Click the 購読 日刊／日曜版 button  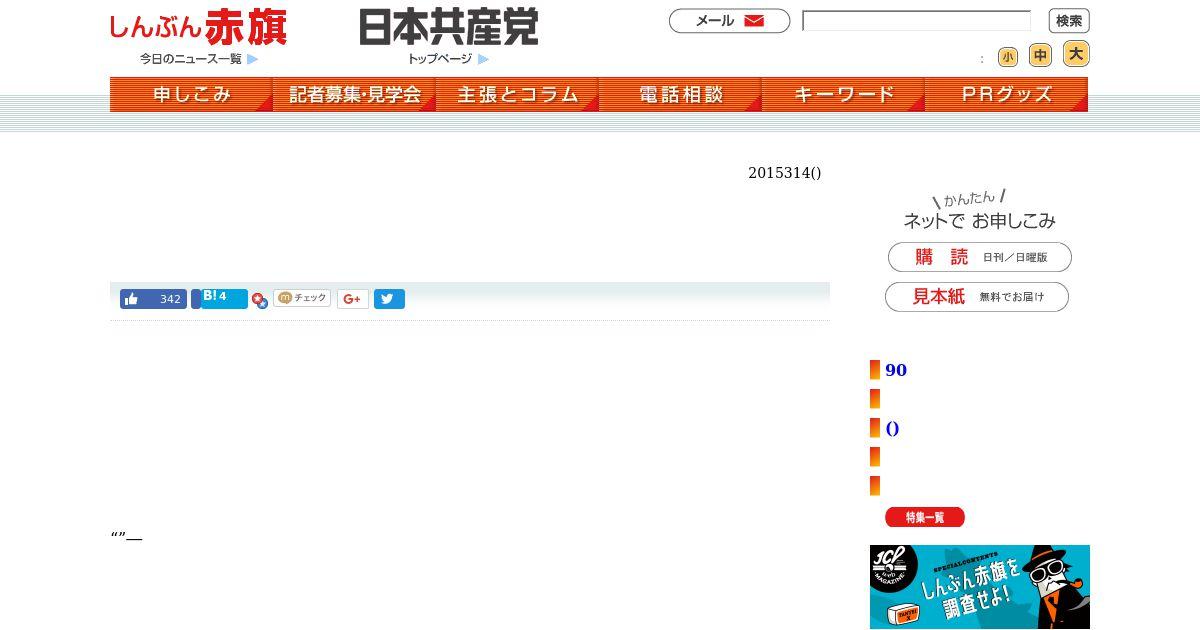point(980,257)
